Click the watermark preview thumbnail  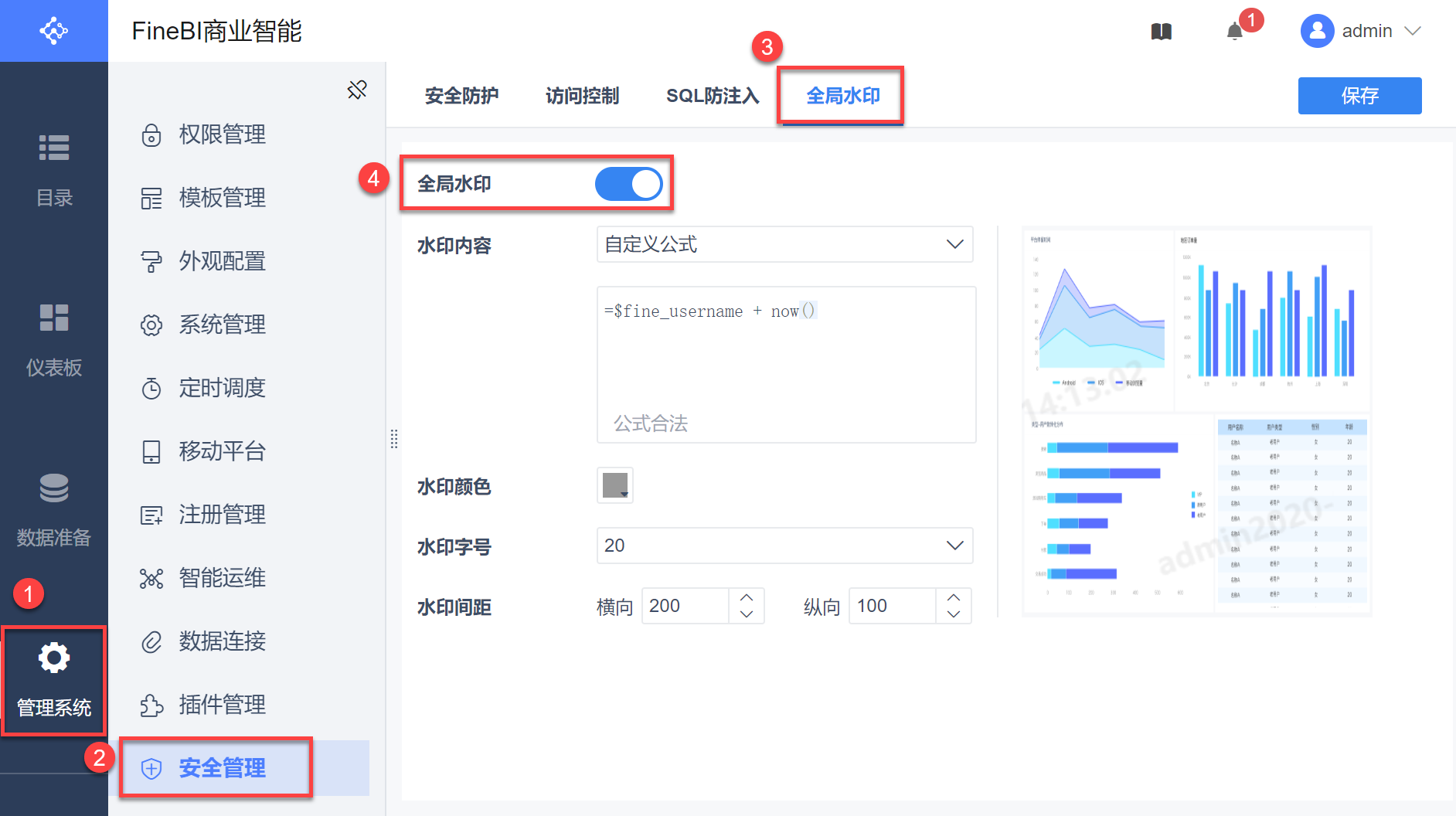pos(1196,421)
